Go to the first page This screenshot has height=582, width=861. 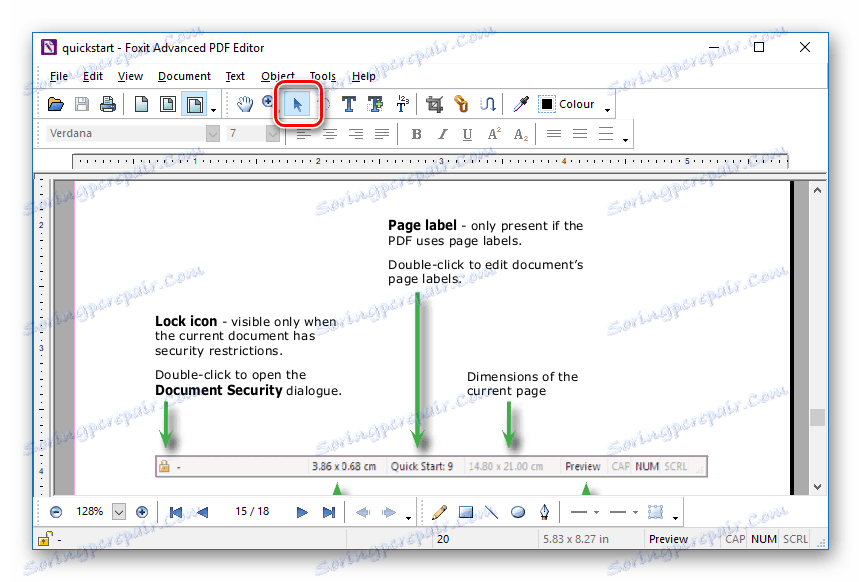[176, 512]
